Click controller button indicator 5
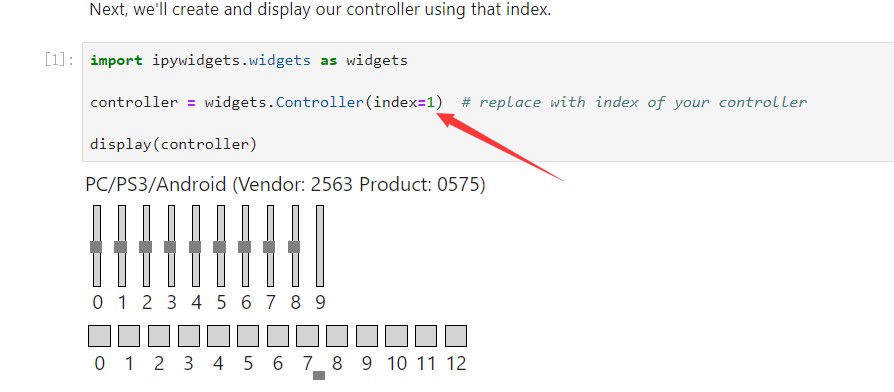 click(248, 336)
